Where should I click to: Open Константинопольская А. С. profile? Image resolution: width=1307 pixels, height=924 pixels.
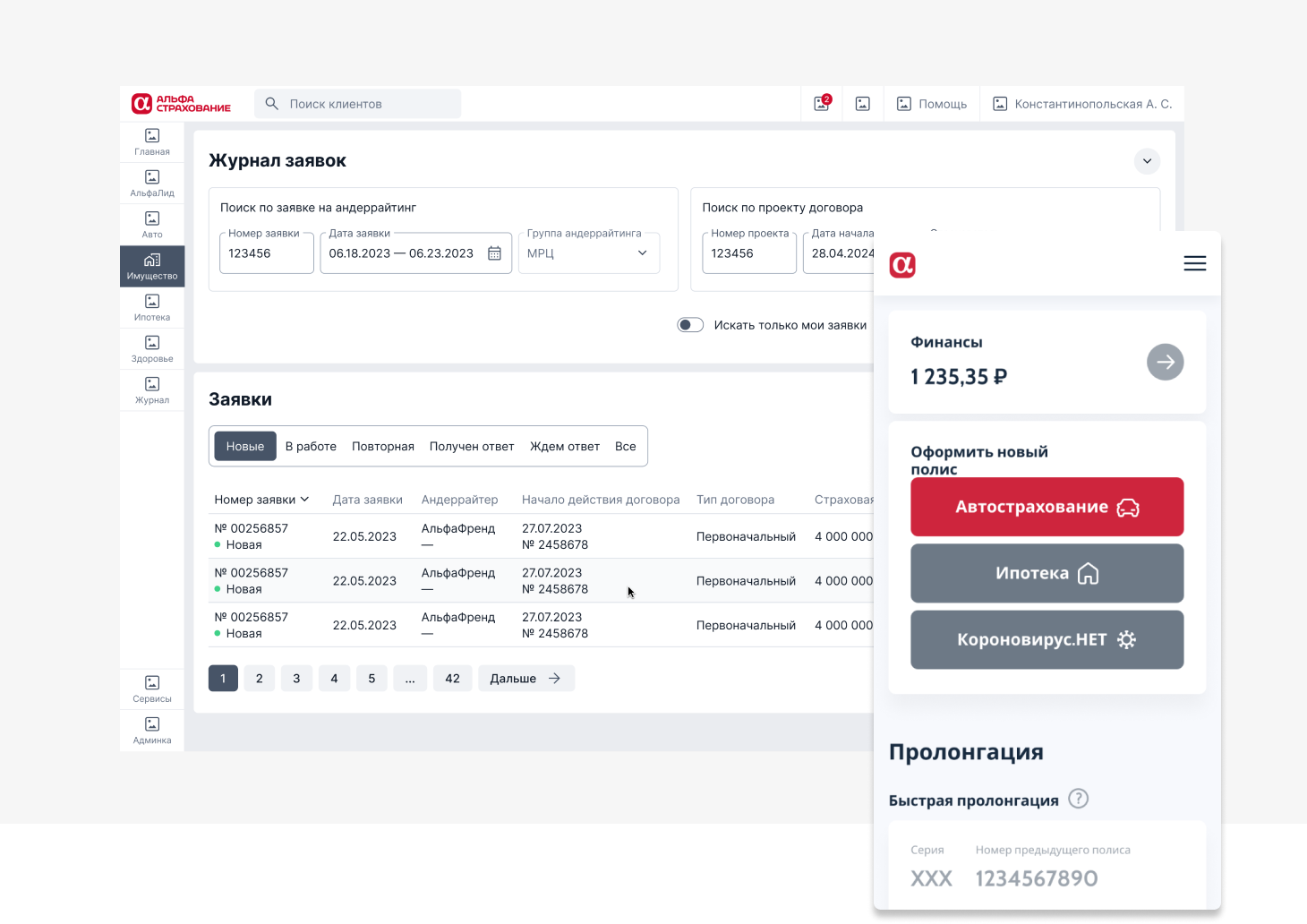(x=1082, y=104)
